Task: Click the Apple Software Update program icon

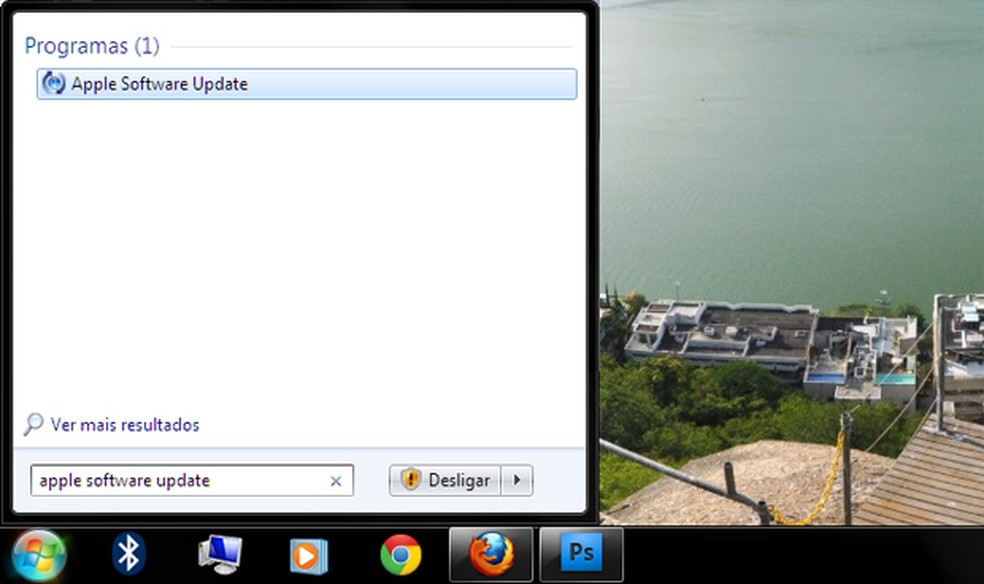Action: click(x=52, y=84)
